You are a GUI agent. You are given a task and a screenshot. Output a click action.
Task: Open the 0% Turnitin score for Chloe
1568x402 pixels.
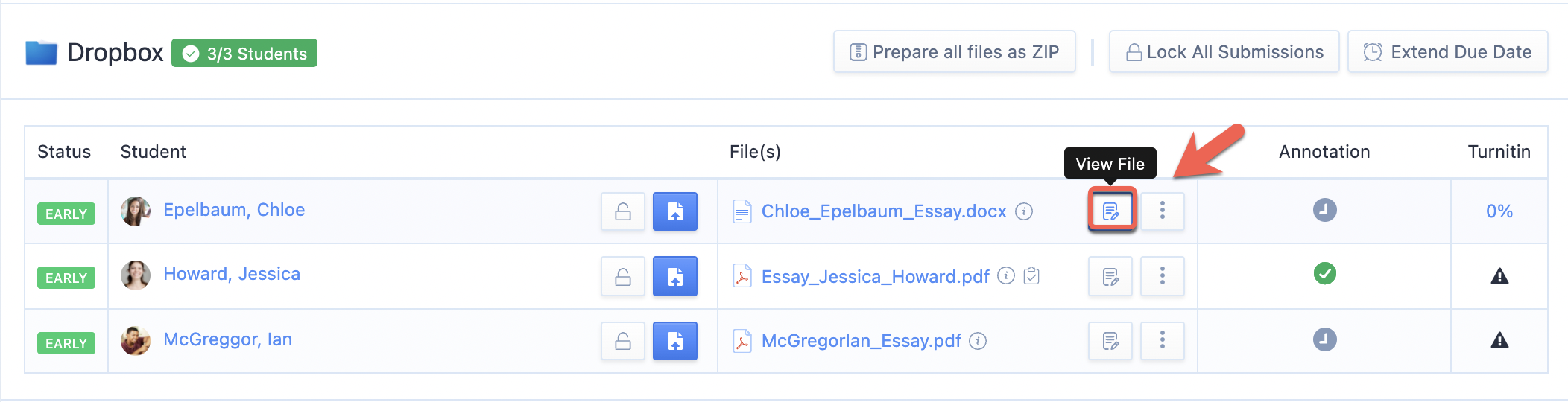pos(1499,211)
